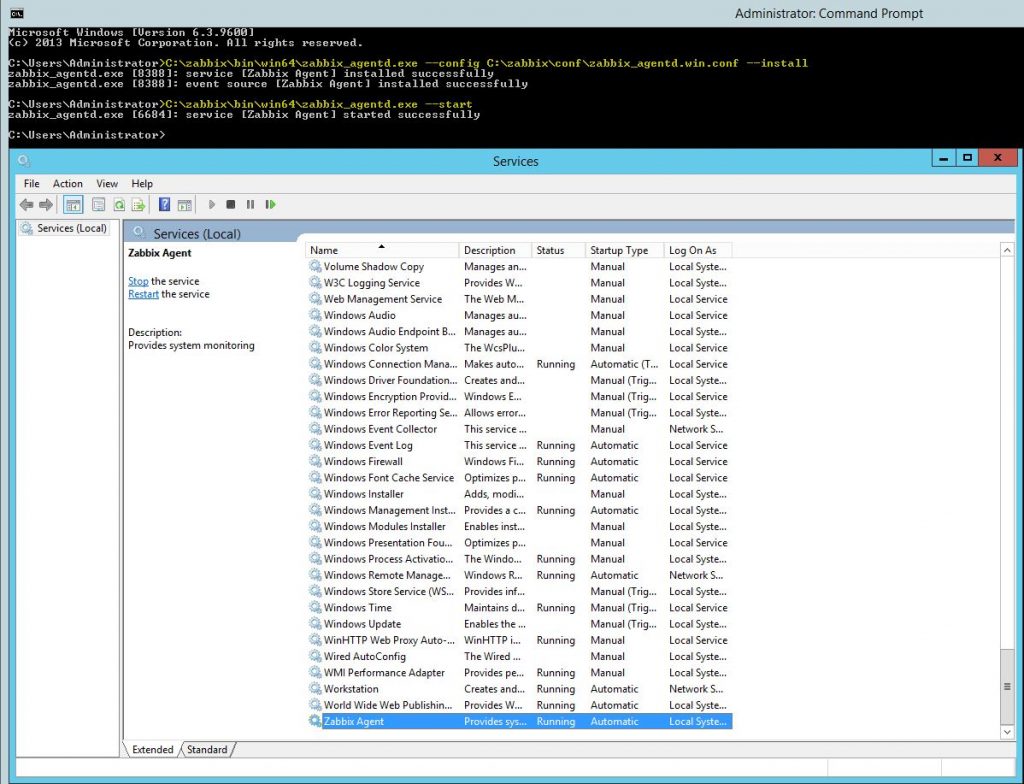Open Properties via the toolbar icon
1024x784 pixels.
pyautogui.click(x=99, y=205)
